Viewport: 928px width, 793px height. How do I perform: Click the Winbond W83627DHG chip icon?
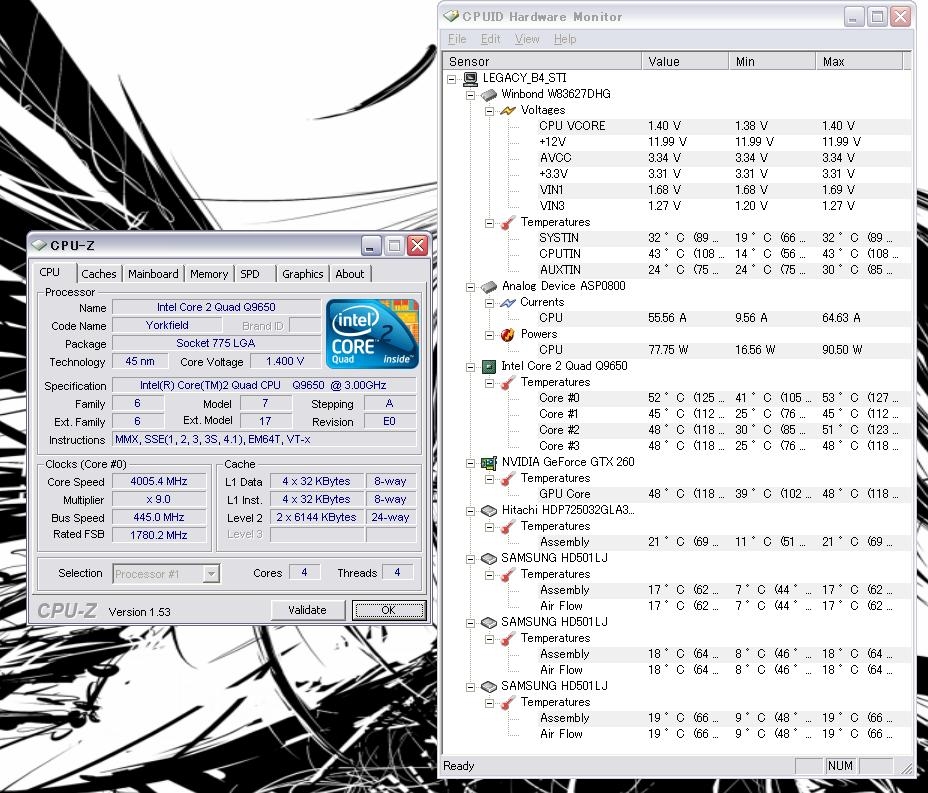click(x=489, y=94)
